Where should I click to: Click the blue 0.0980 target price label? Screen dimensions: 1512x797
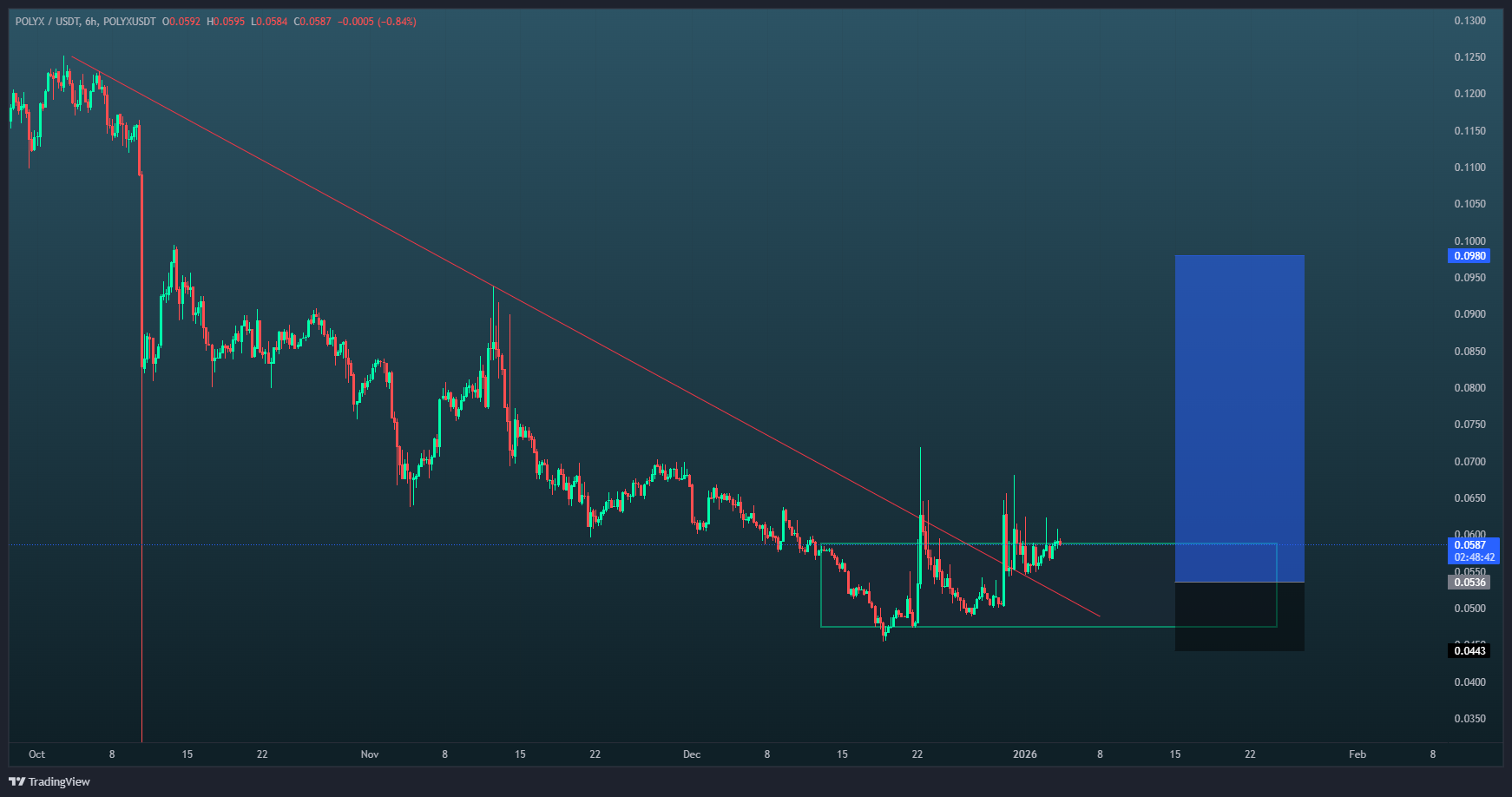[1469, 256]
